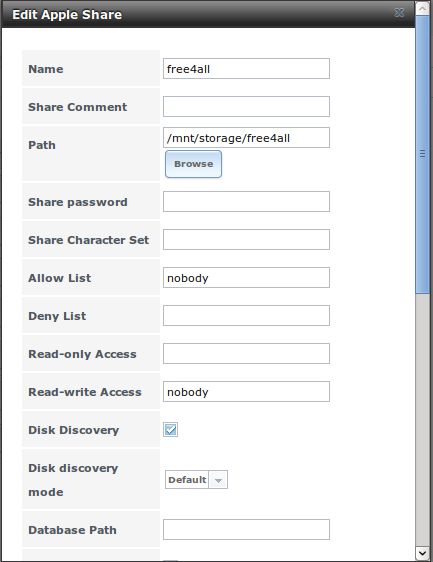Click the Allow List field containing nobody
This screenshot has height=562, width=433.
(x=246, y=277)
